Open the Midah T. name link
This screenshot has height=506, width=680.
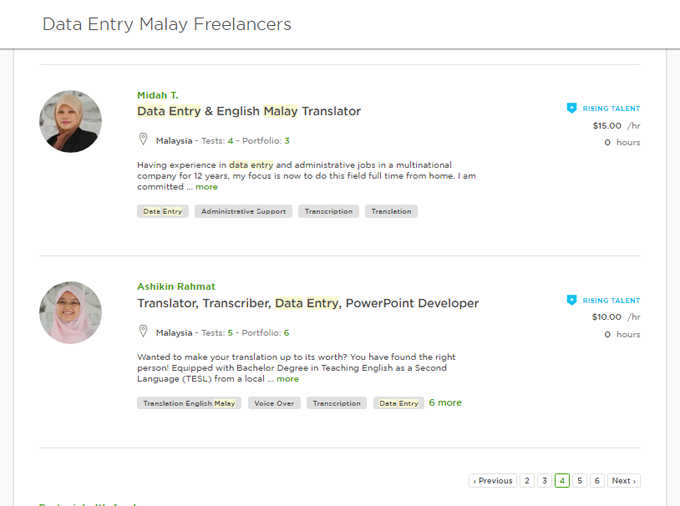point(158,95)
